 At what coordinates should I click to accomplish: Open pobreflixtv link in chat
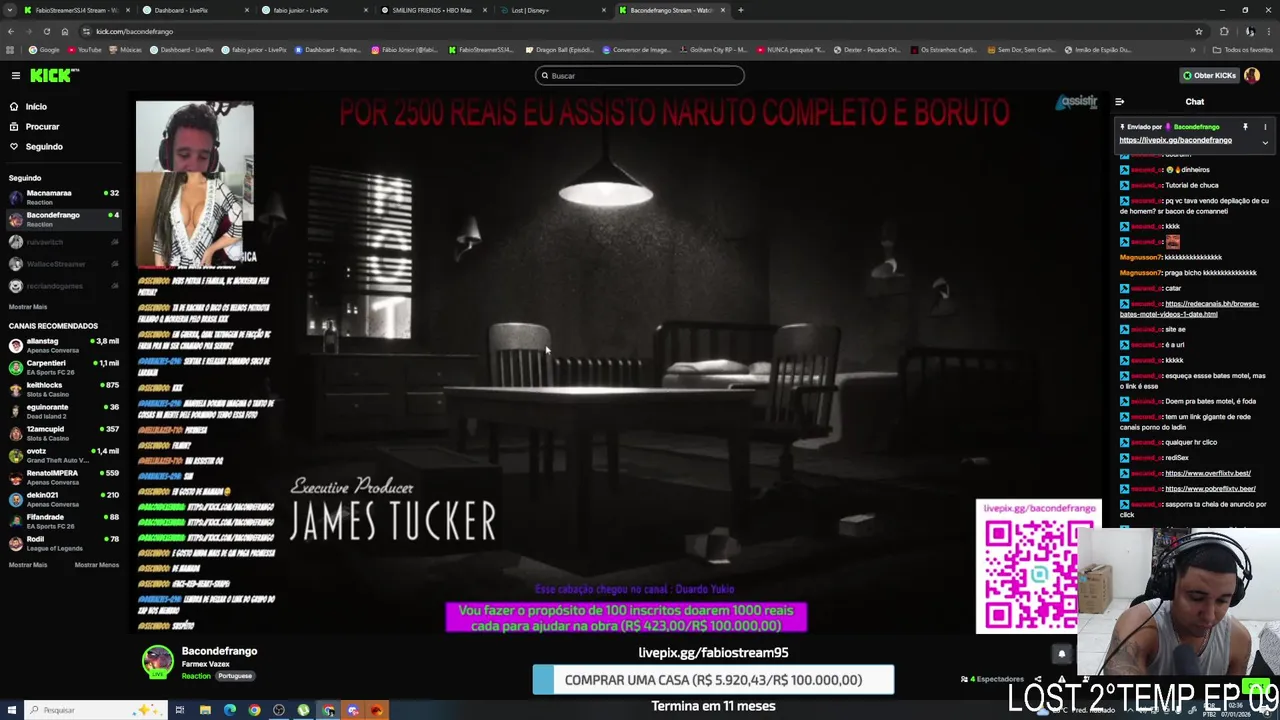pyautogui.click(x=1210, y=489)
